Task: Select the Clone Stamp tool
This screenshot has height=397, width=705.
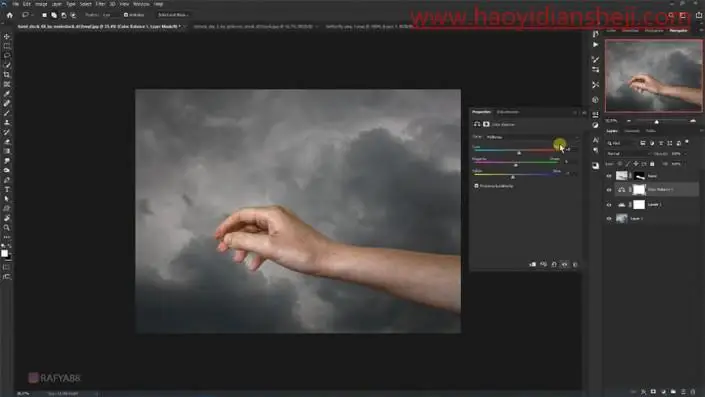Action: [7, 122]
